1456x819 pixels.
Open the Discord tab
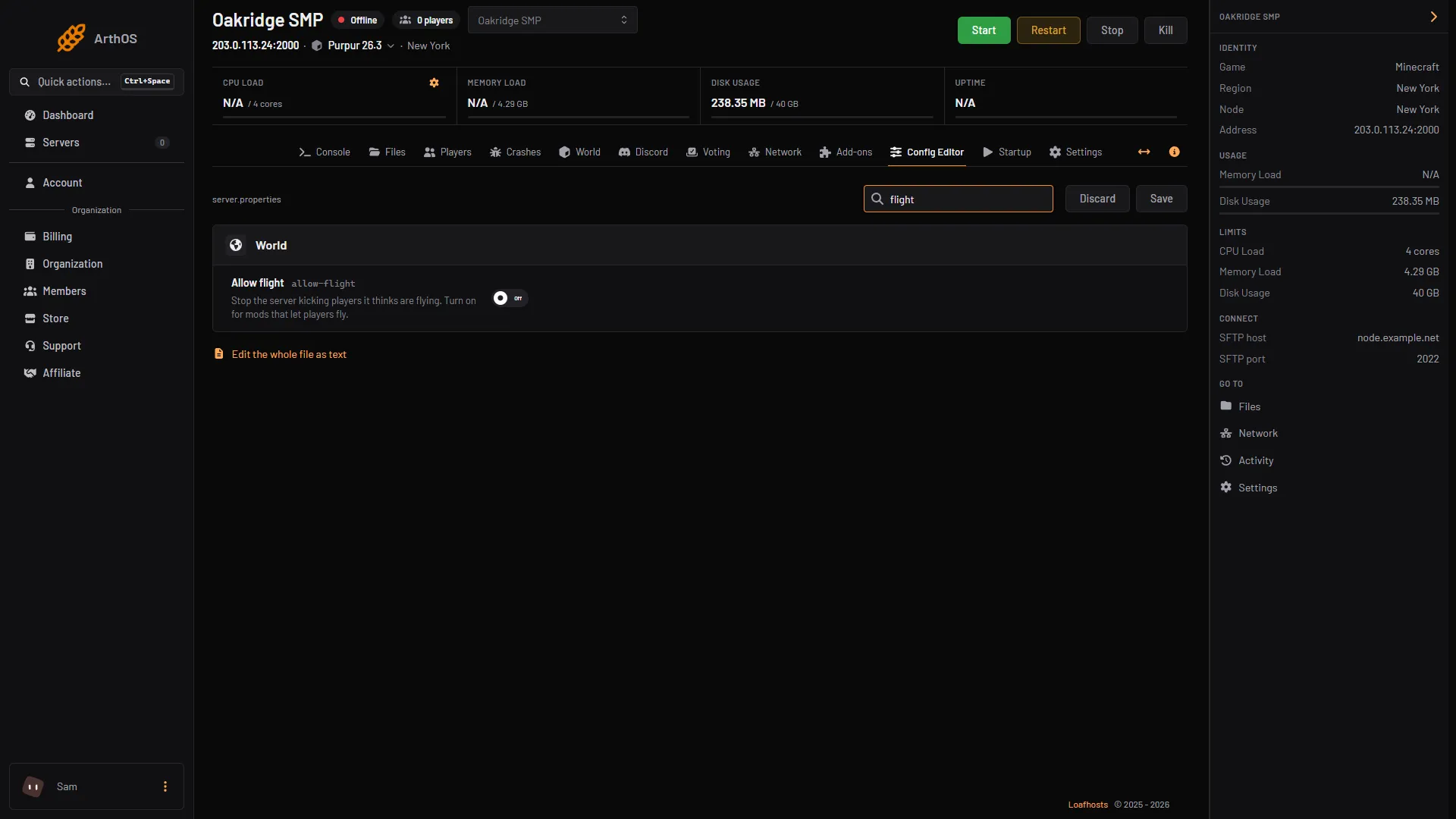tap(643, 152)
